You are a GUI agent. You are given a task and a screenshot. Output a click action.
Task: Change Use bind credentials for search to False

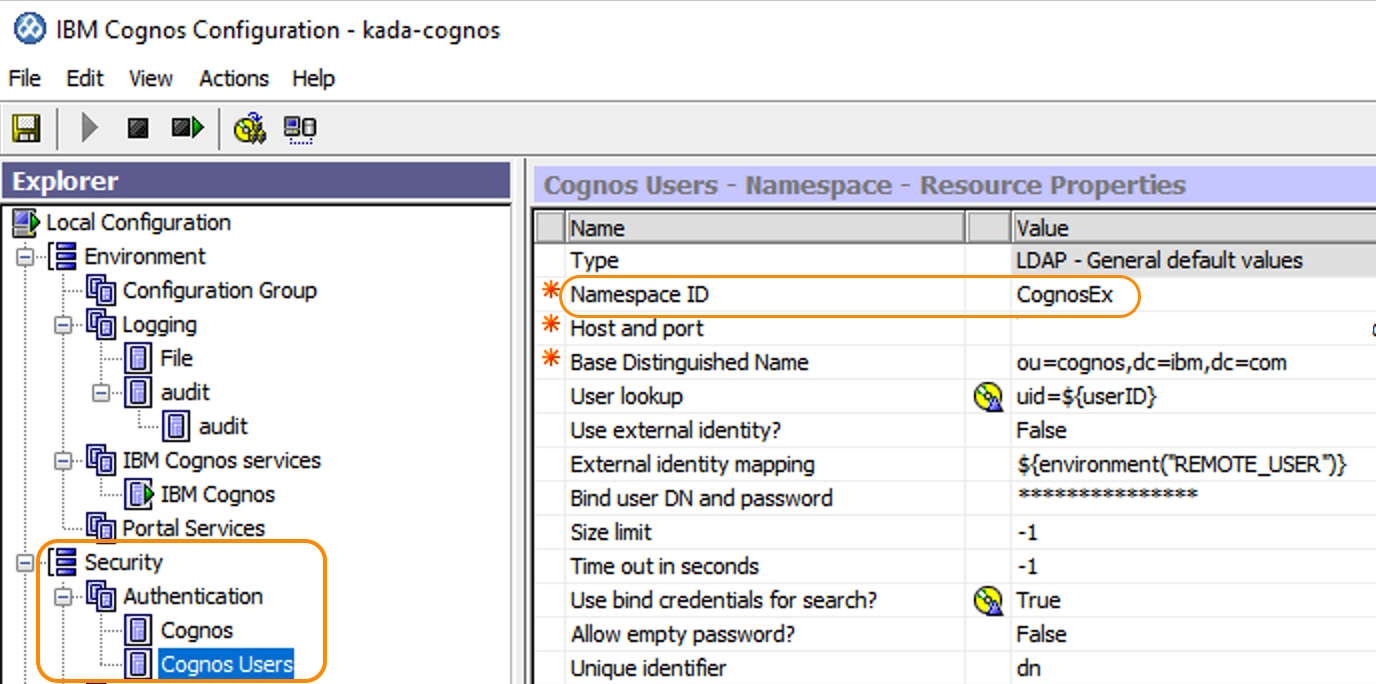(x=1040, y=600)
